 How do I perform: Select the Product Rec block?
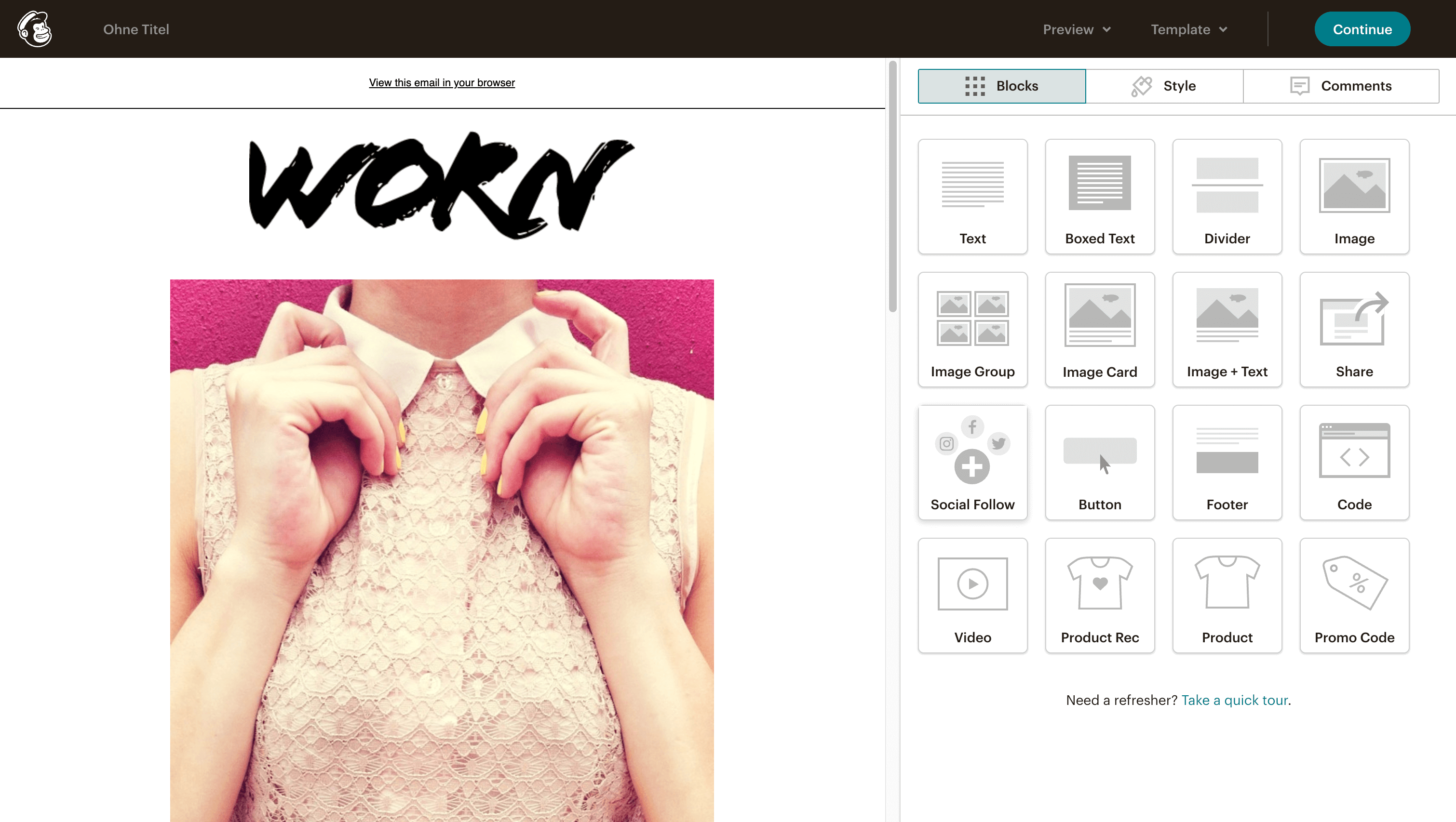click(x=1099, y=595)
